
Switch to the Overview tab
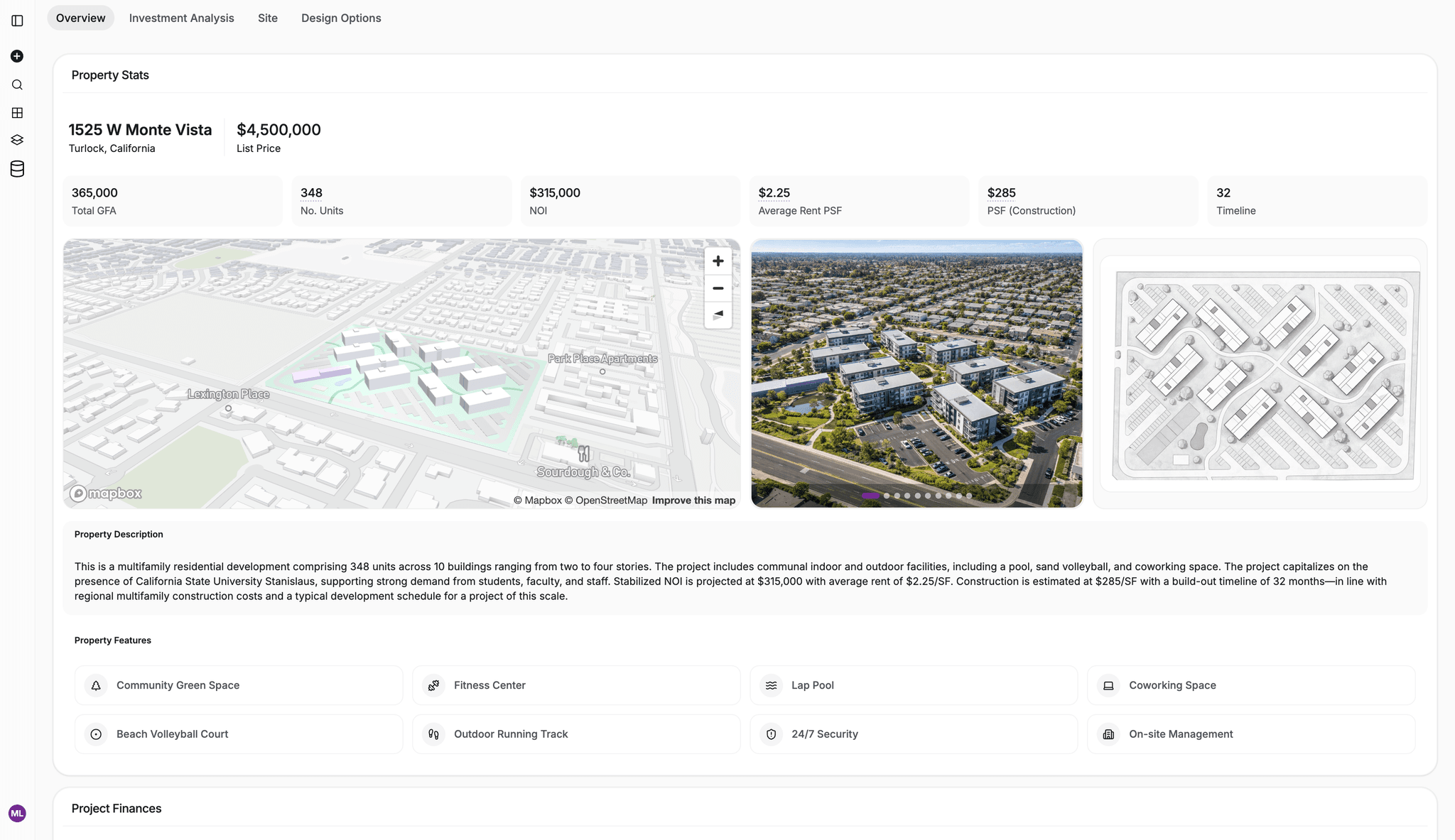point(81,18)
